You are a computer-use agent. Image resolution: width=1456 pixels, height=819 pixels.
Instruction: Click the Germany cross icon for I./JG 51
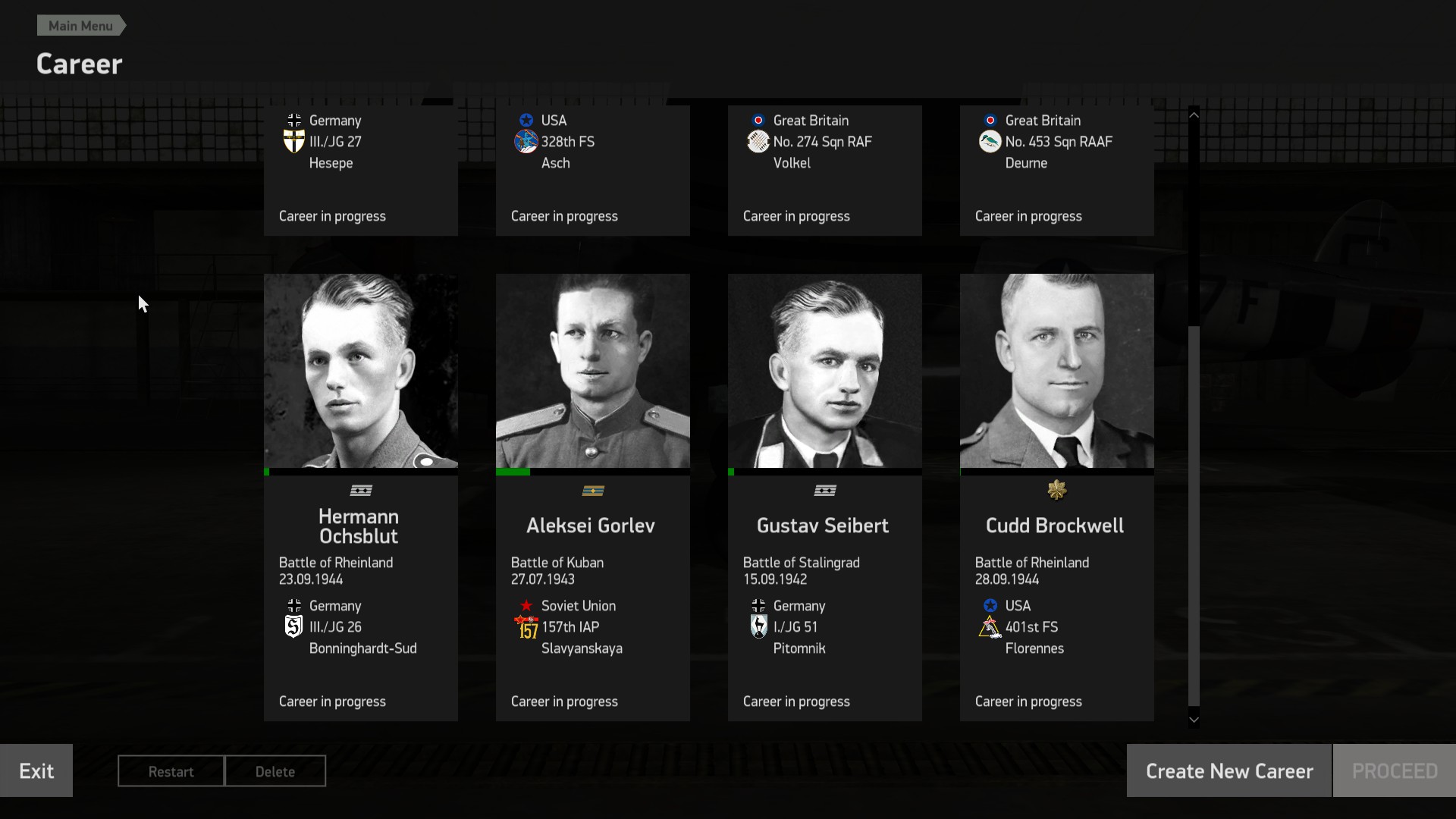pyautogui.click(x=758, y=606)
